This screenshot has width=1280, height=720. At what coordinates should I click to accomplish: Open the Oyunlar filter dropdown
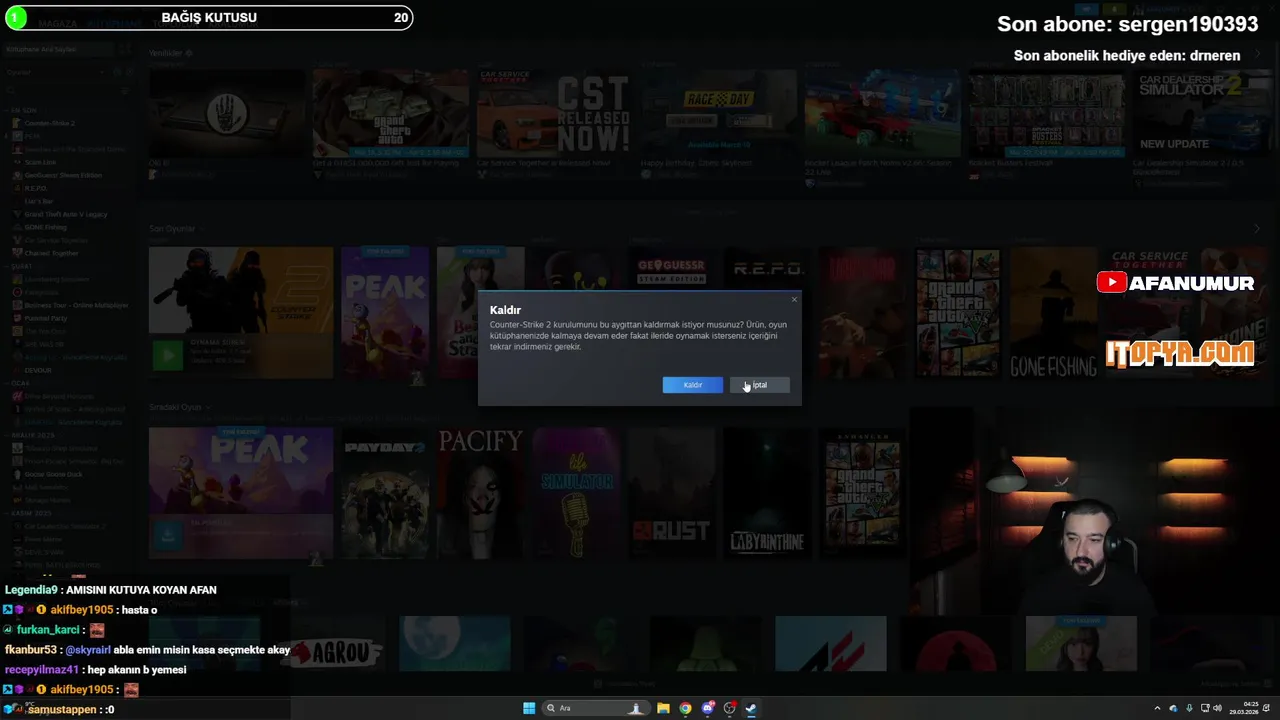[55, 72]
